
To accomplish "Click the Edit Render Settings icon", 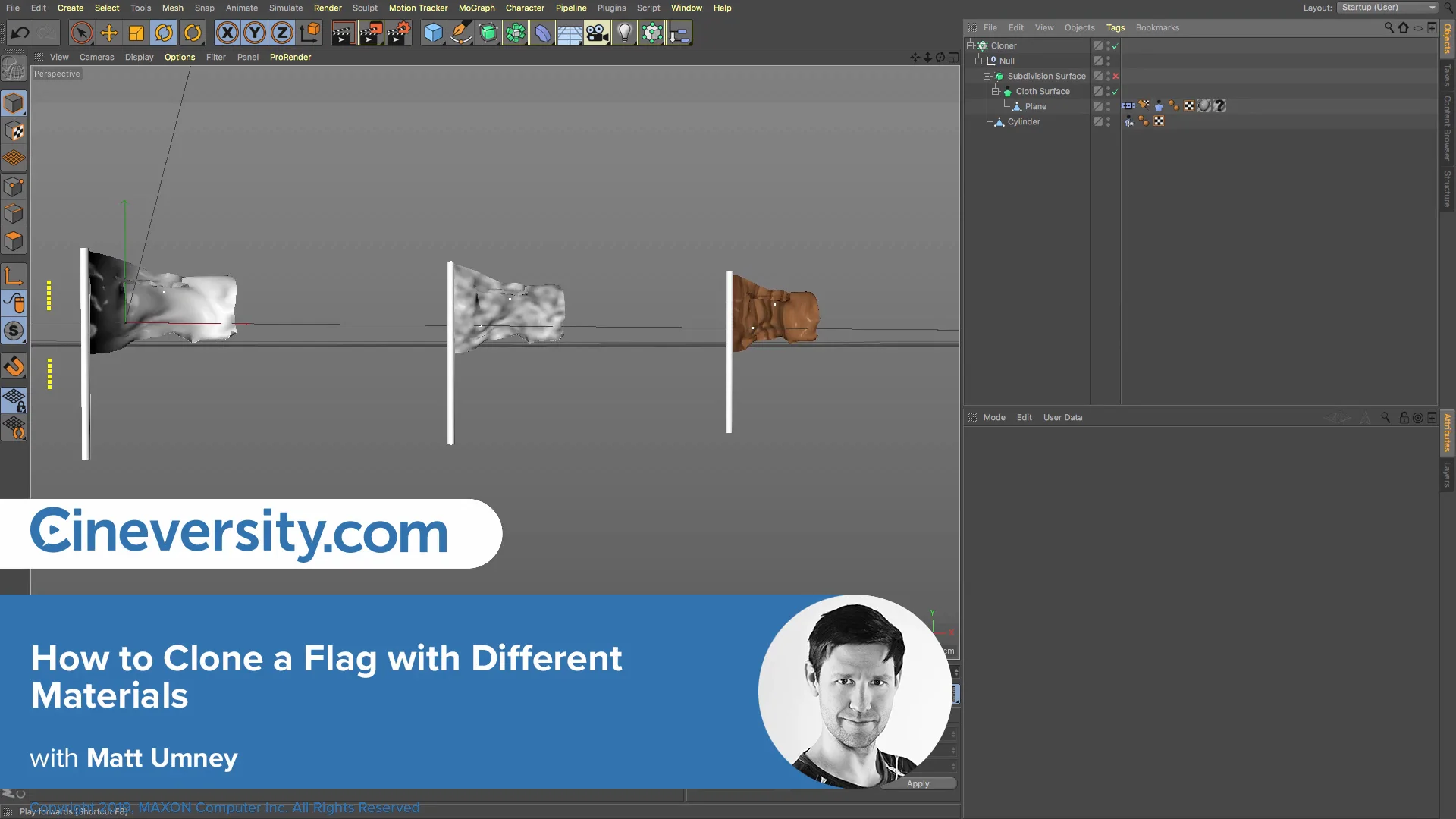I will tap(398, 33).
